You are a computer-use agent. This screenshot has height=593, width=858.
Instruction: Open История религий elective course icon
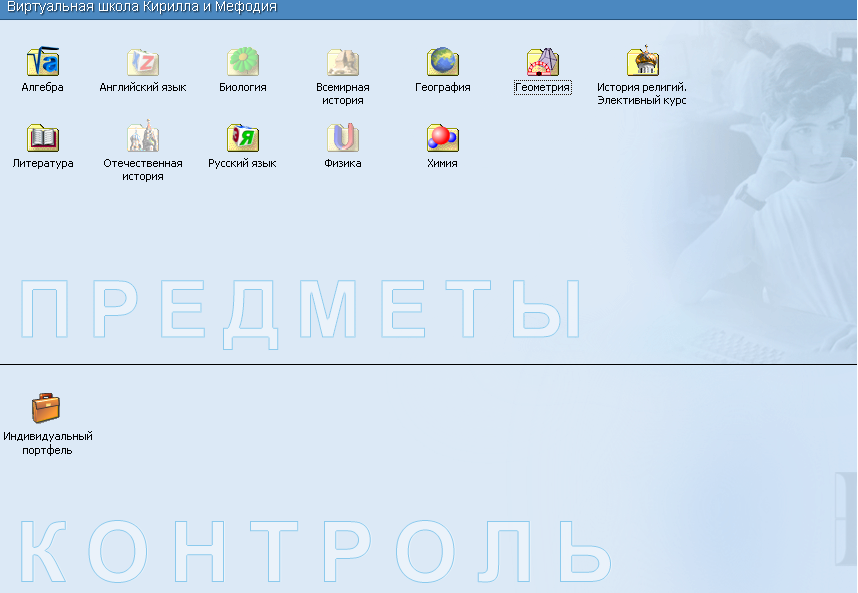(x=642, y=62)
